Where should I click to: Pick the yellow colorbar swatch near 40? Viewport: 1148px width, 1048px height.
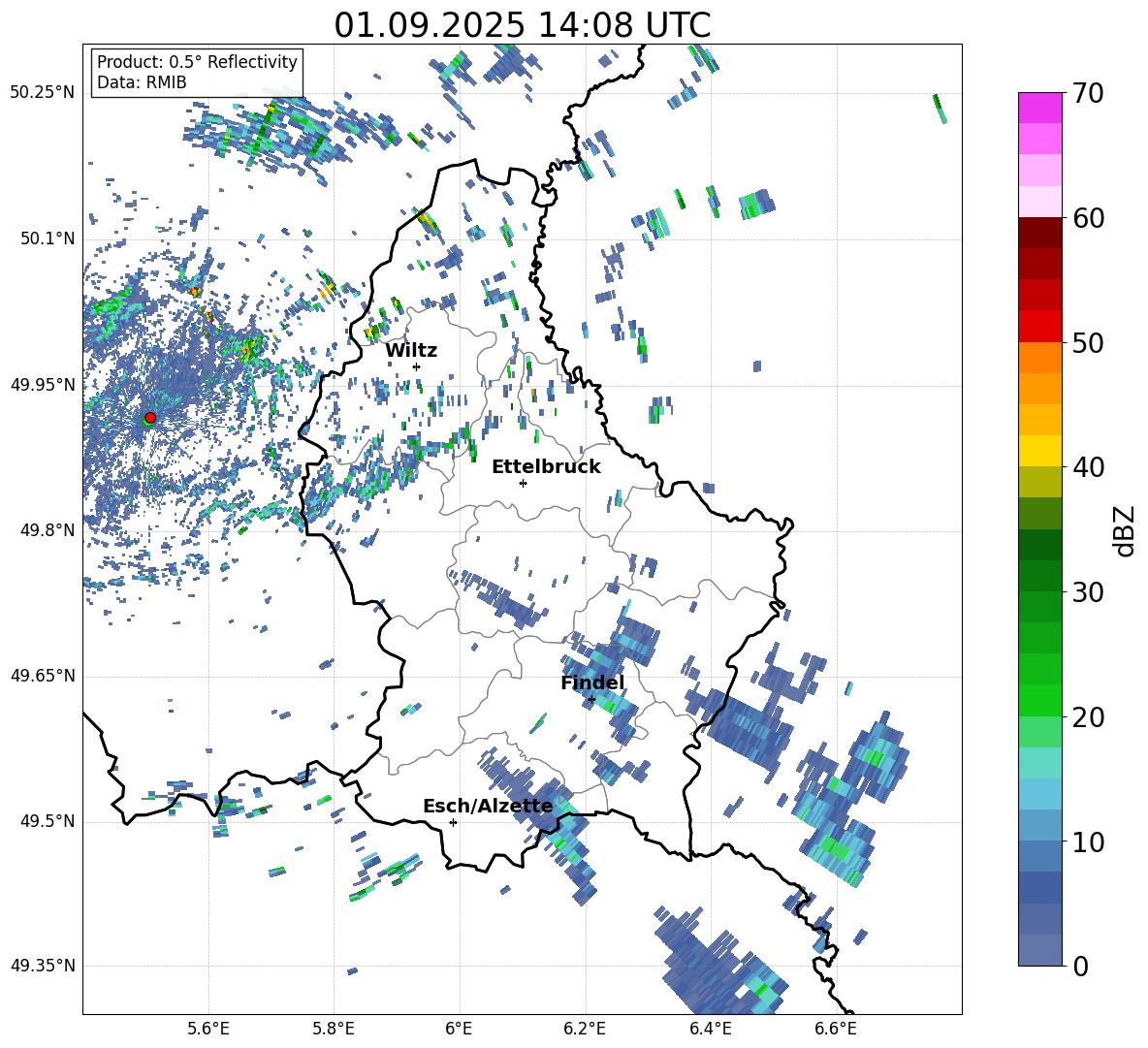1039,451
